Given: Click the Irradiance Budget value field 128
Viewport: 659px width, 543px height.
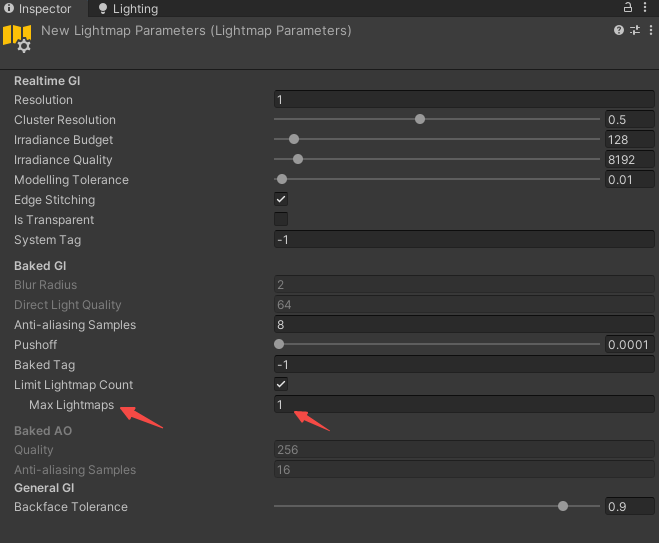Looking at the screenshot, I should [x=630, y=140].
